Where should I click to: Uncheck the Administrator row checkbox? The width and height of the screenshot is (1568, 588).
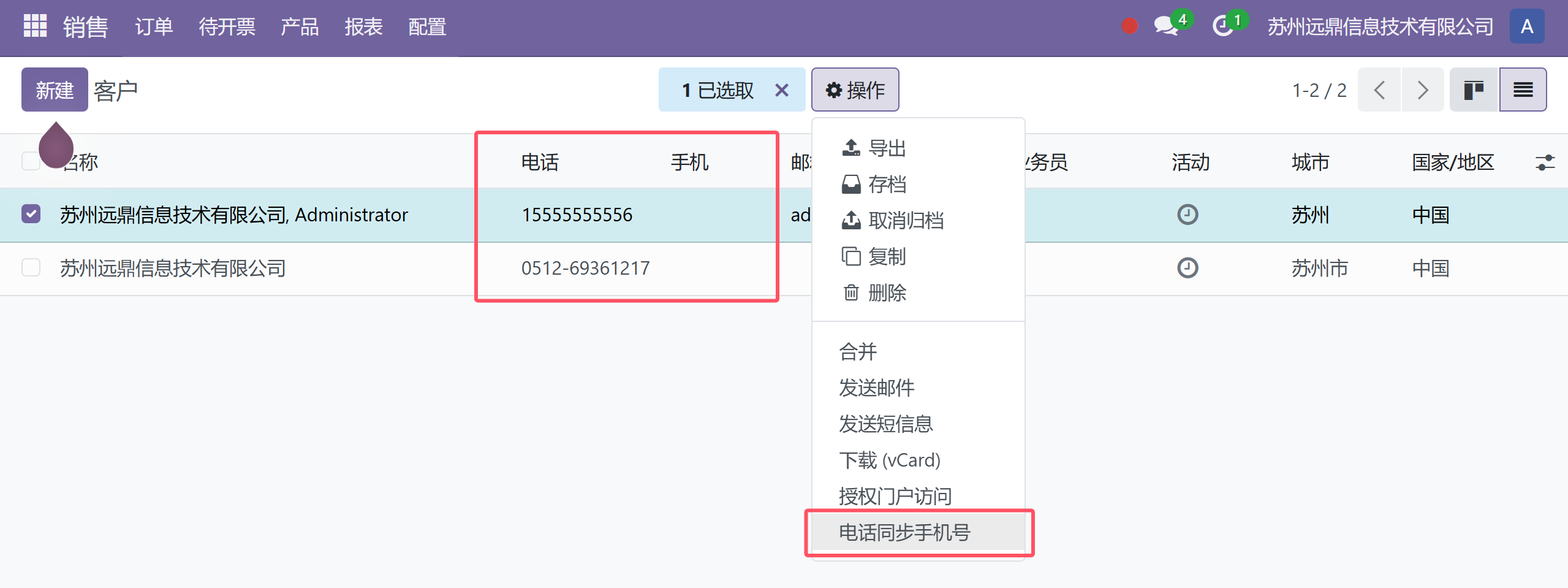(x=31, y=214)
